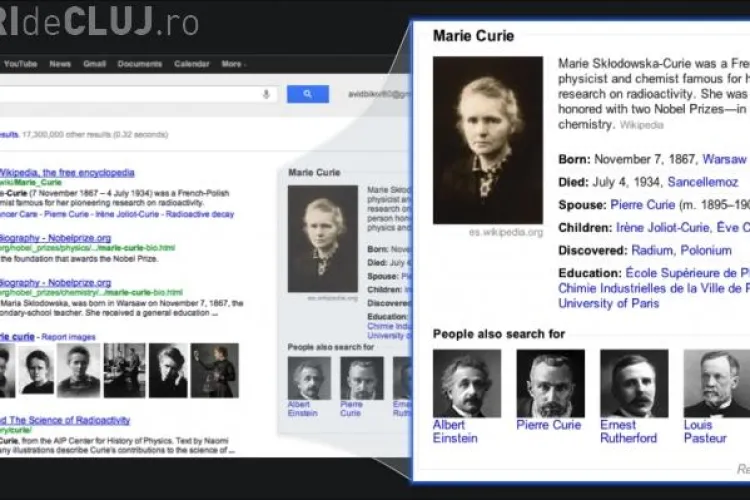The width and height of the screenshot is (750, 500).
Task: Open the Marie Curie image showing her in laboratory
Action: (x=124, y=370)
